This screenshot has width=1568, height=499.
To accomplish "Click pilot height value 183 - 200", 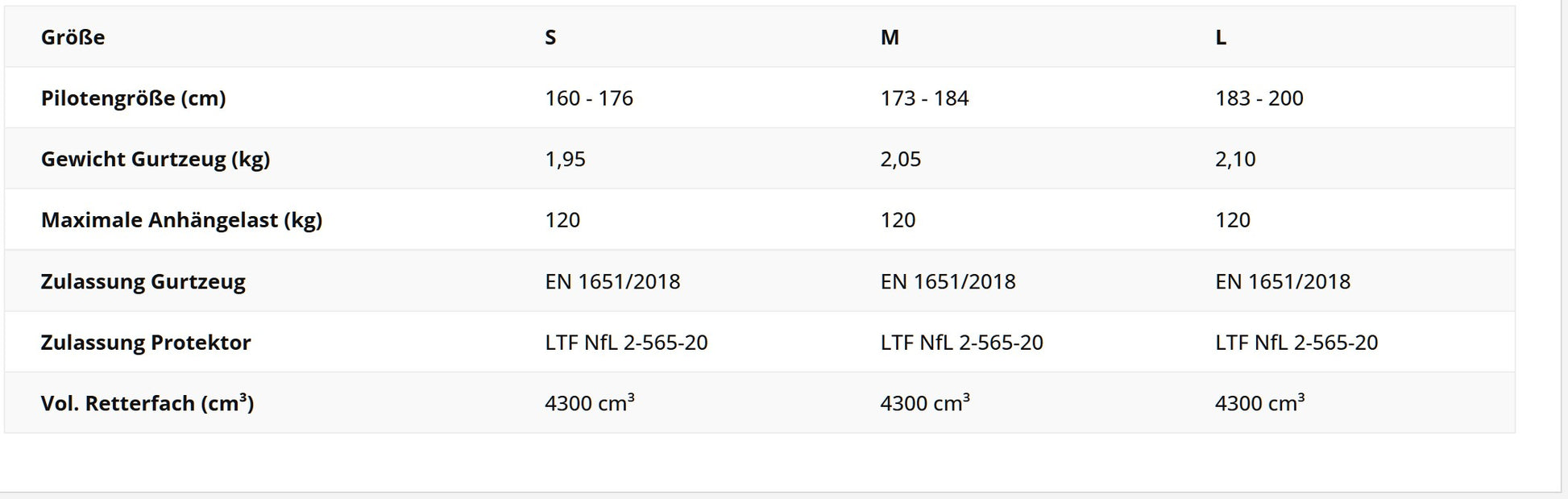I will 1259,98.
